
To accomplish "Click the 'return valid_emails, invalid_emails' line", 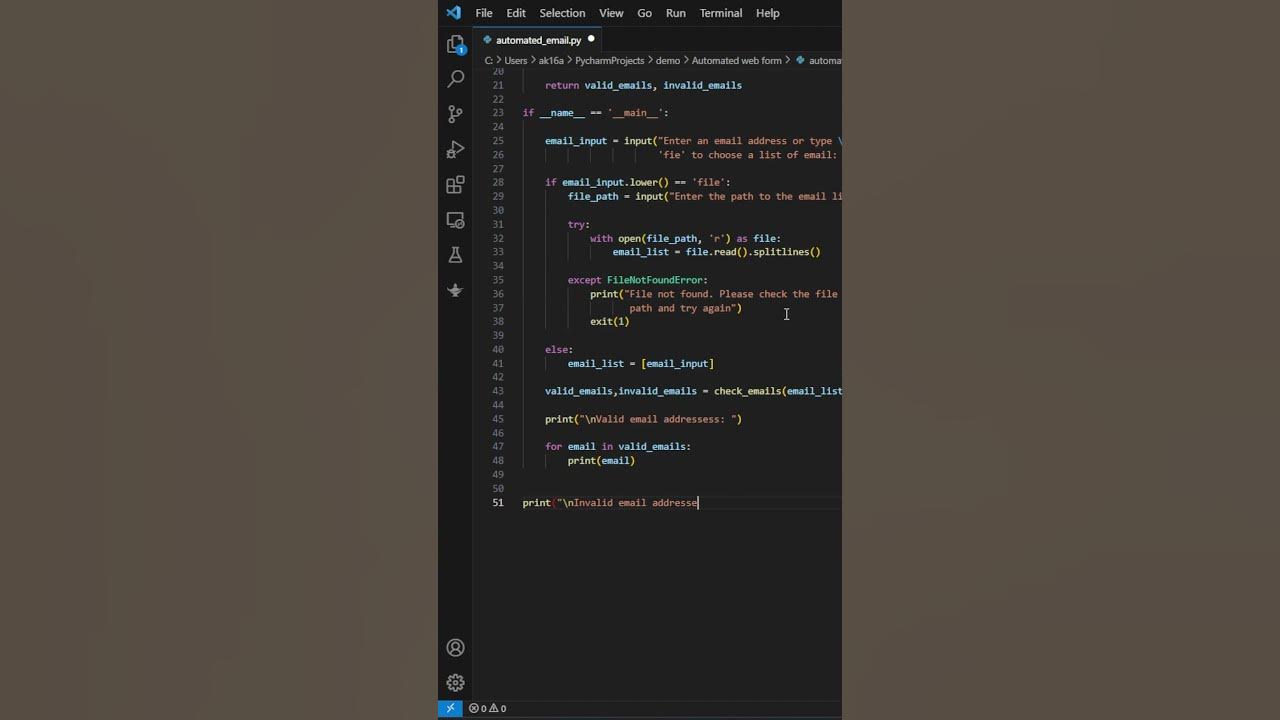I will pos(643,85).
